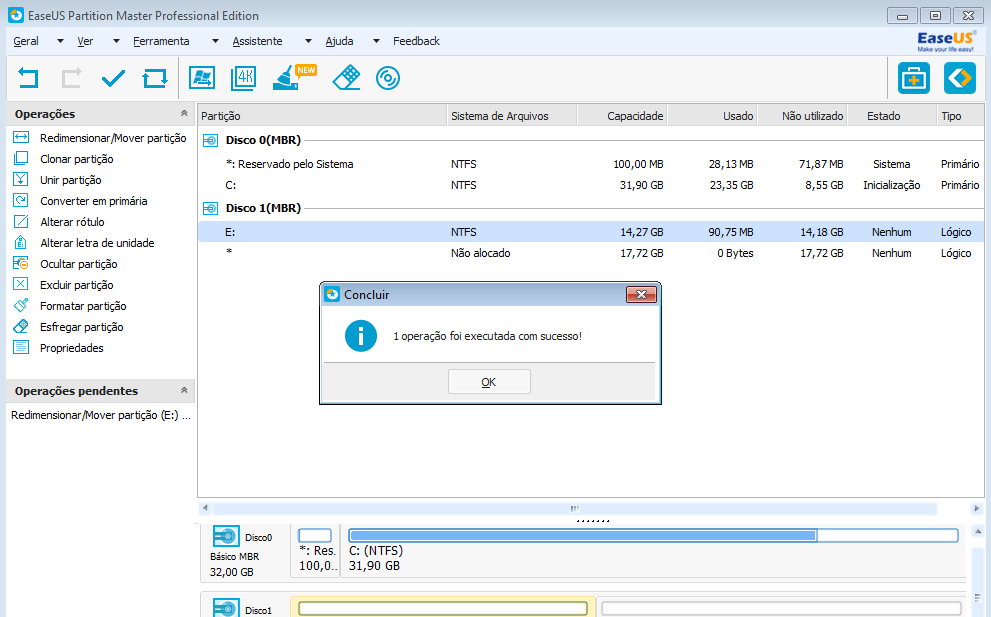The width and height of the screenshot is (991, 617).
Task: Collapse the Operações pendentes panel
Action: click(184, 391)
